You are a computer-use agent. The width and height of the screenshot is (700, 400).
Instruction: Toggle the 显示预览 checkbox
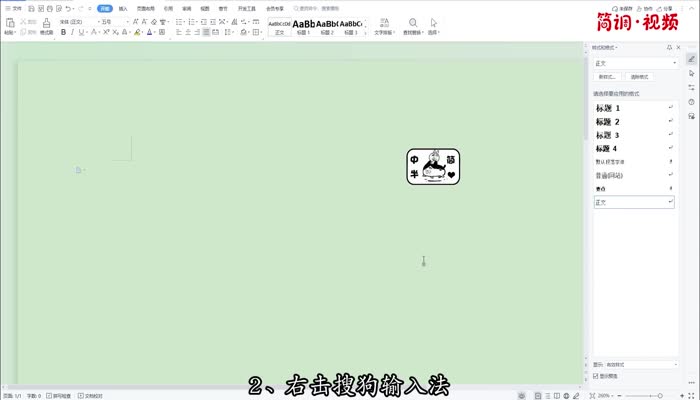click(597, 376)
